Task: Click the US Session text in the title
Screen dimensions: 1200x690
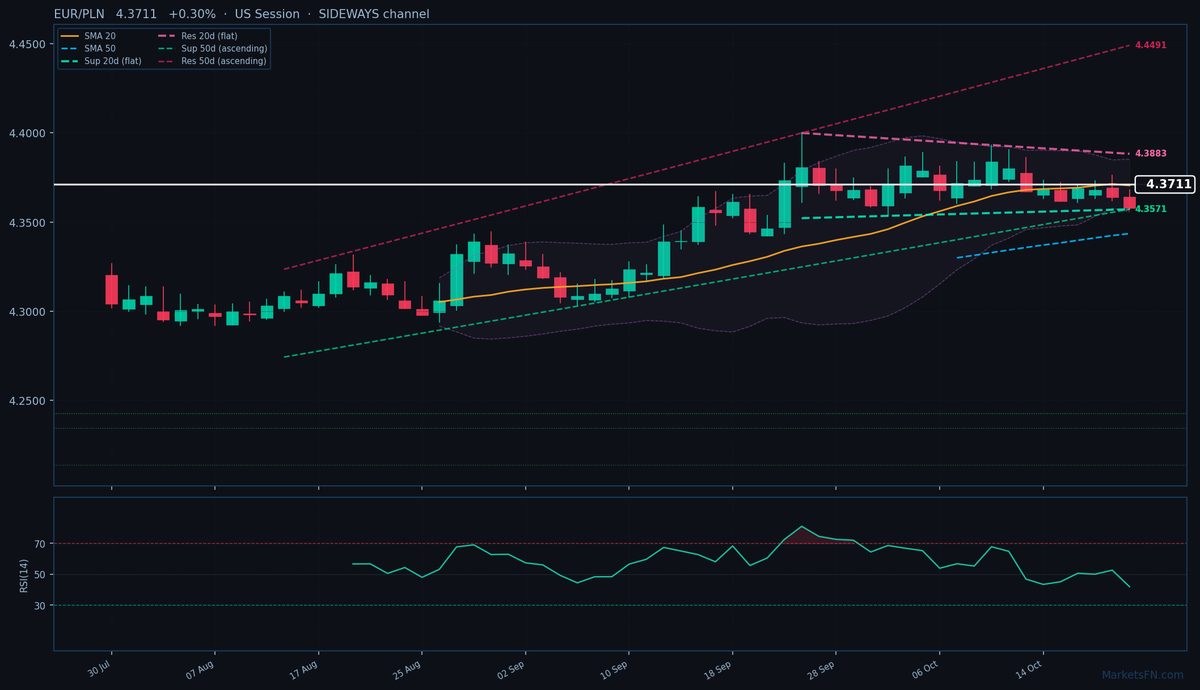Action: click(x=267, y=14)
